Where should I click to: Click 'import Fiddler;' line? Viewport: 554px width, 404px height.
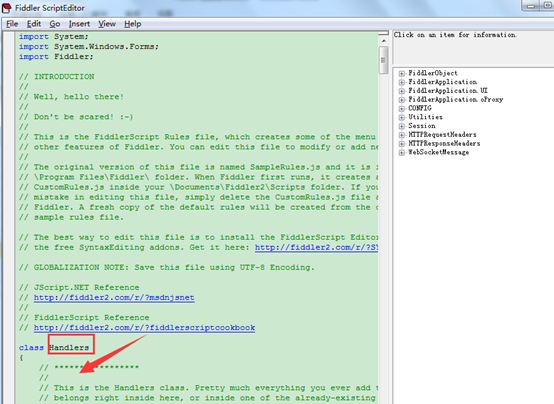click(56, 57)
